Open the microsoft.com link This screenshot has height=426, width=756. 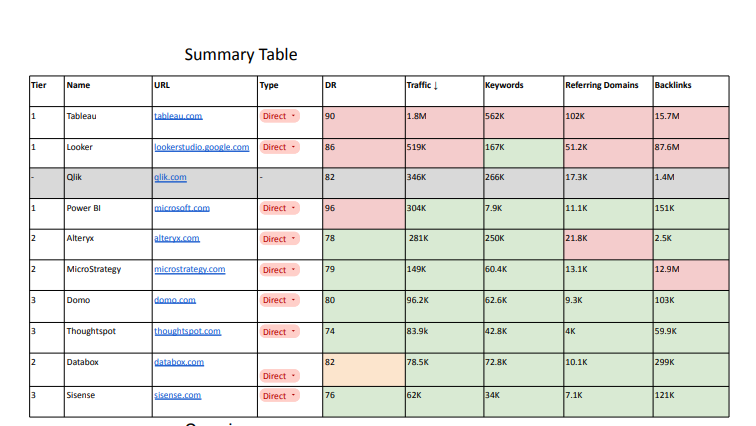182,208
